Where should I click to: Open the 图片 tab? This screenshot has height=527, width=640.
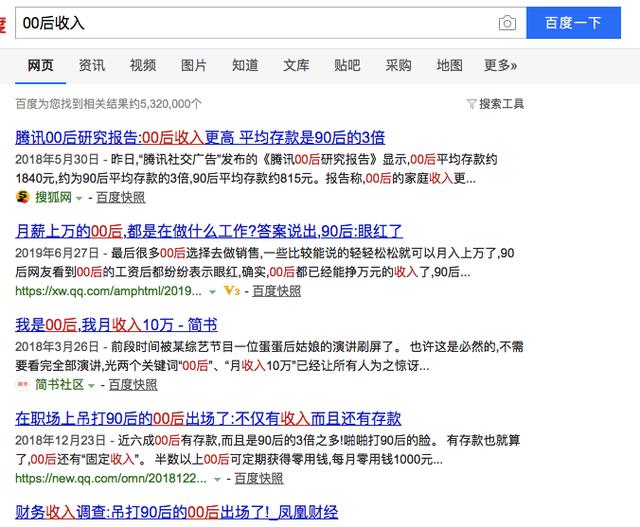click(x=194, y=65)
